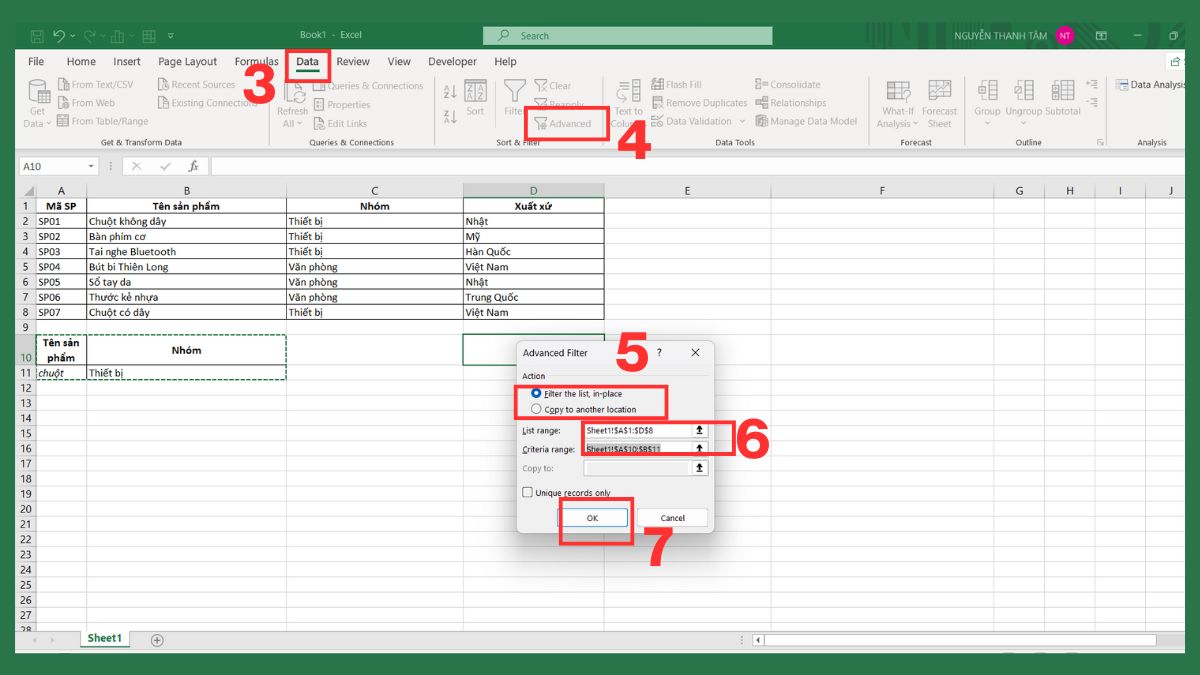Cancel the Advanced Filter dialog
This screenshot has width=1200, height=675.
click(x=672, y=517)
